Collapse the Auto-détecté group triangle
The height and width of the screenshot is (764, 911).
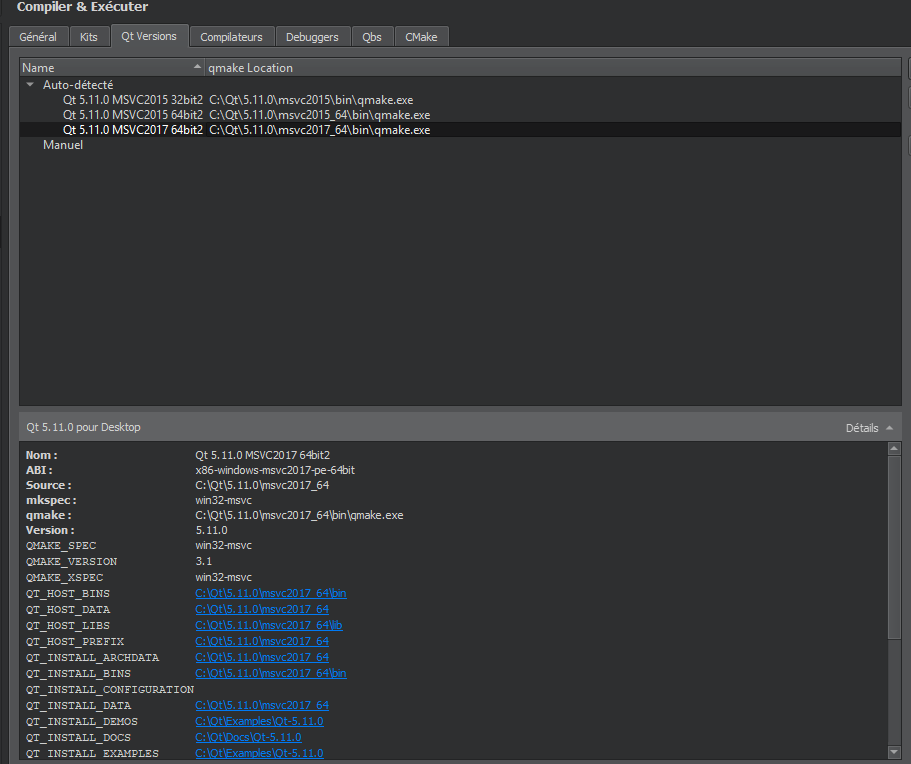30,85
